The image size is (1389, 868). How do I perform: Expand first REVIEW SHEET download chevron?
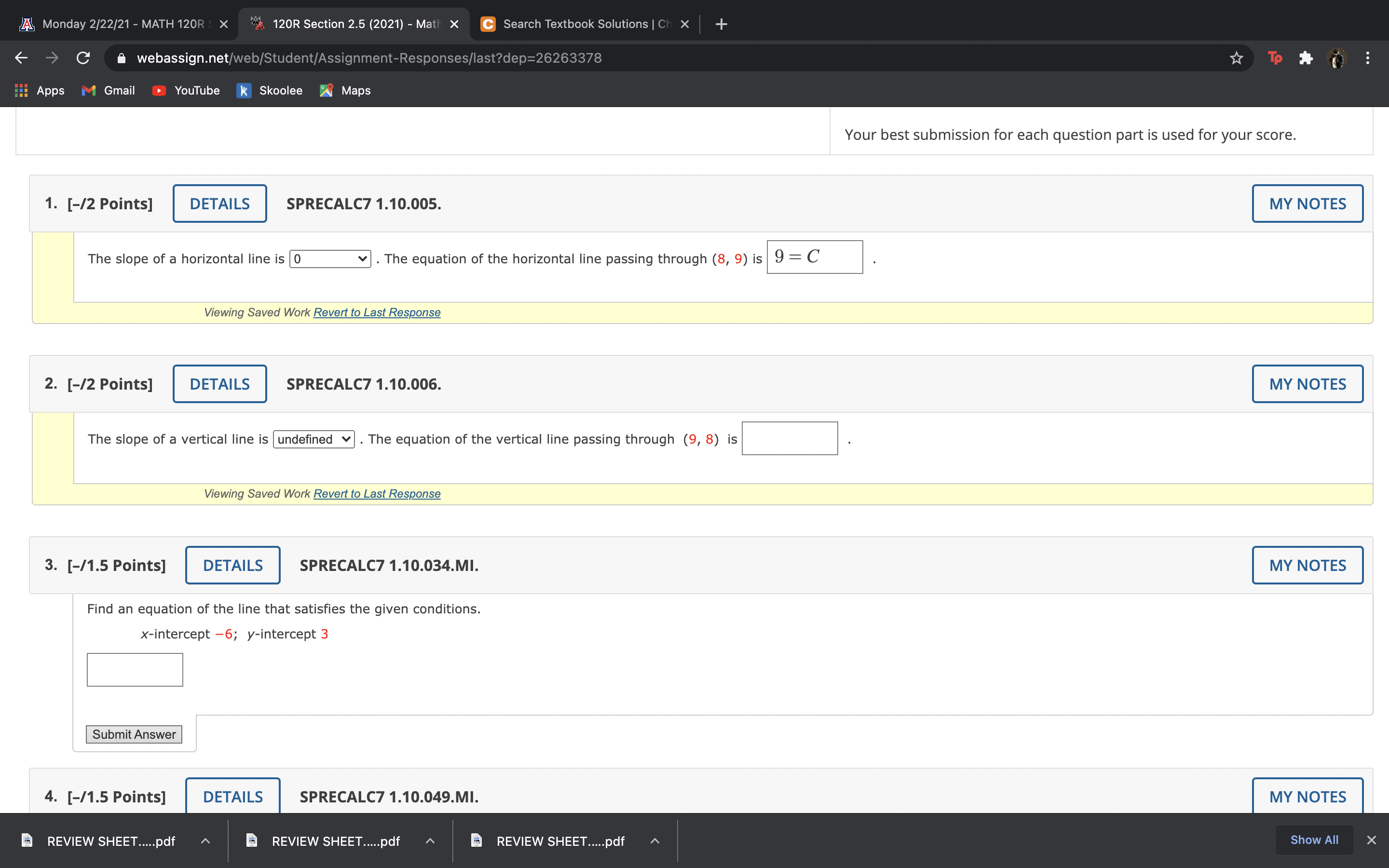tap(205, 841)
